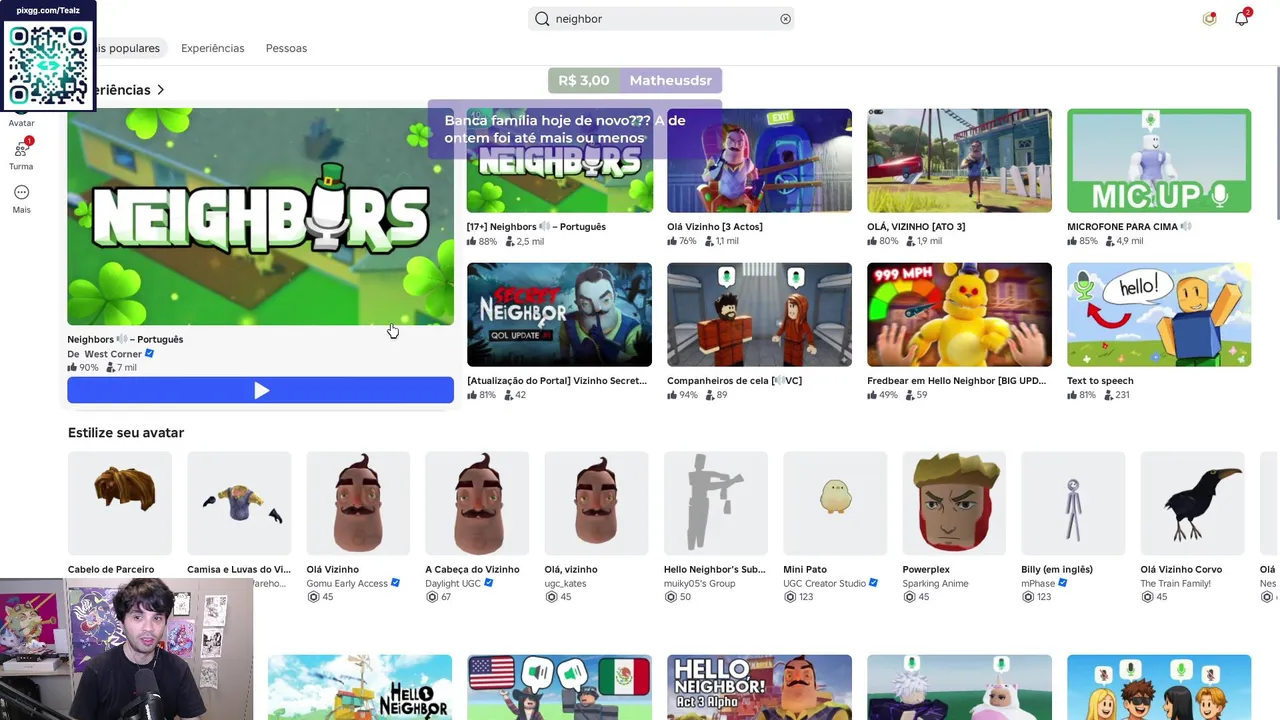The height and width of the screenshot is (720, 1280).
Task: Open Cabelo de Parceiro avatar item
Action: (119, 503)
